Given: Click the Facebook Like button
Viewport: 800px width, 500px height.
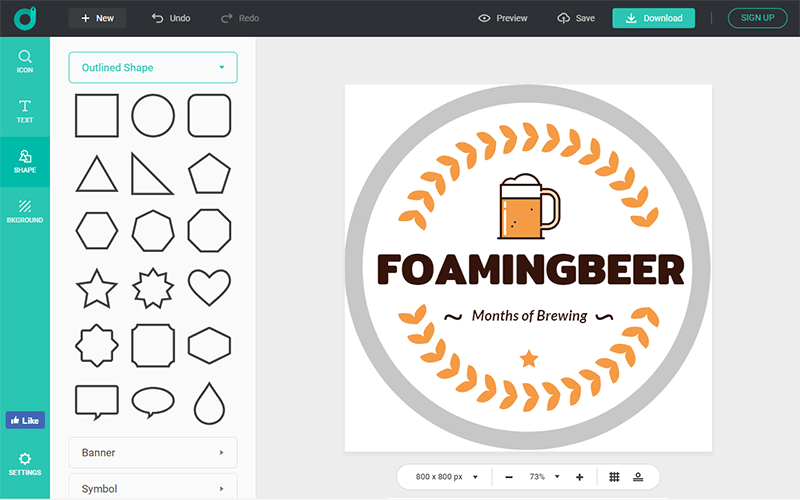Looking at the screenshot, I should coord(25,421).
